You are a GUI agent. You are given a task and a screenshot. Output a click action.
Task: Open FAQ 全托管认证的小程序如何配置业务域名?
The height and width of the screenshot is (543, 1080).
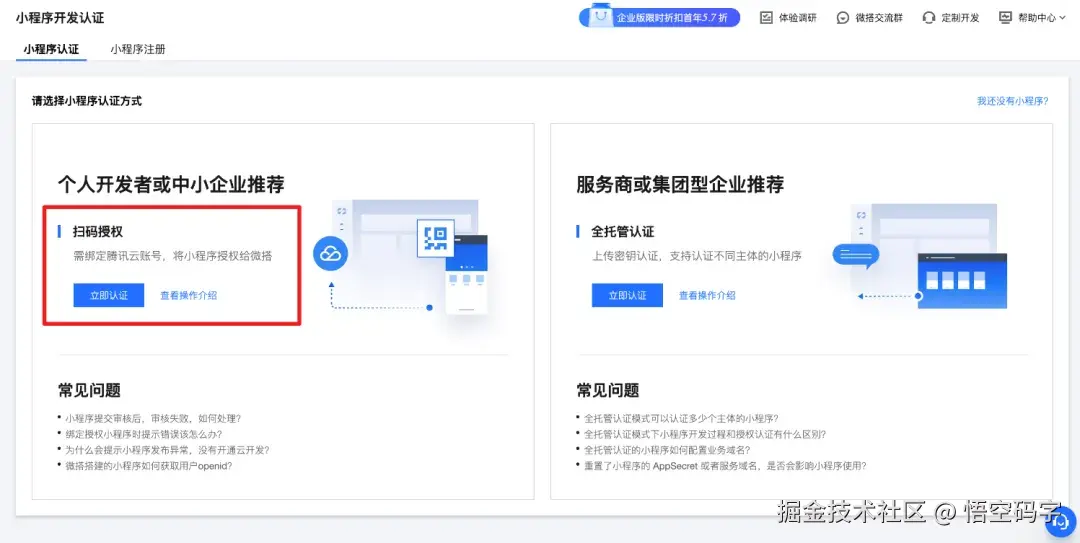point(667,449)
